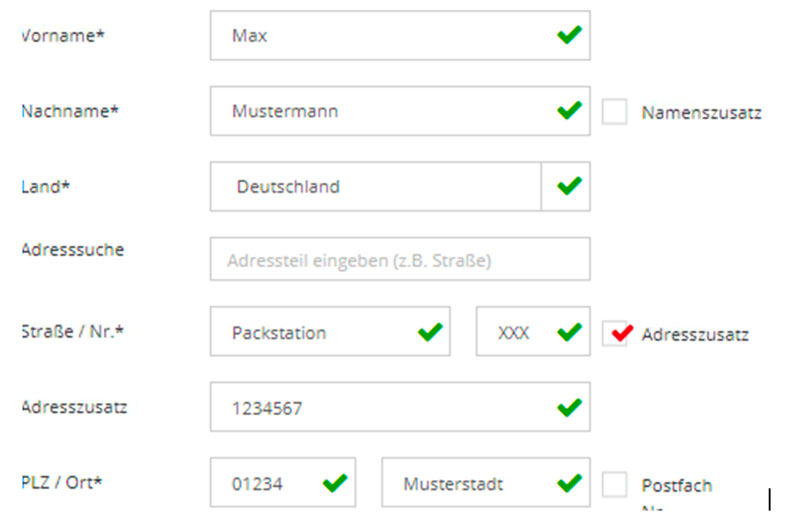Focus the Adresszusatz field with 1234567
Image resolution: width=800 pixels, height=515 pixels.
click(380, 407)
